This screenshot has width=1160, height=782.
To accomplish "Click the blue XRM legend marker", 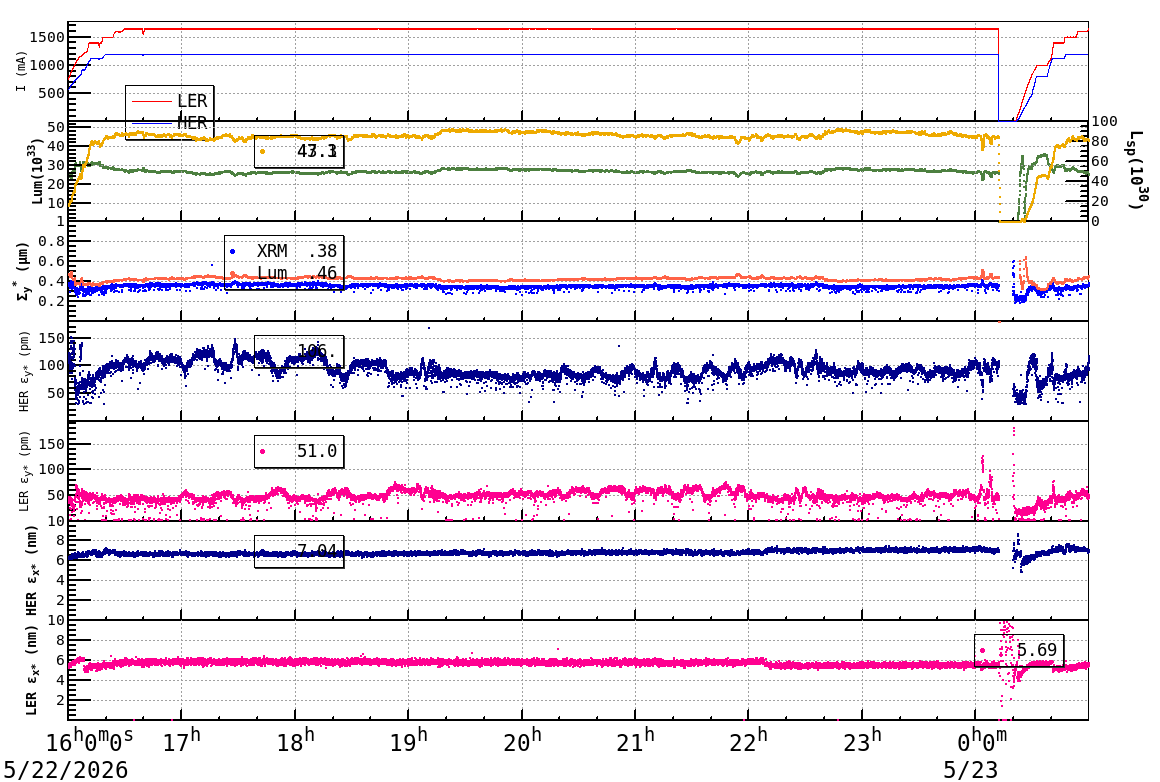I will pyautogui.click(x=233, y=252).
